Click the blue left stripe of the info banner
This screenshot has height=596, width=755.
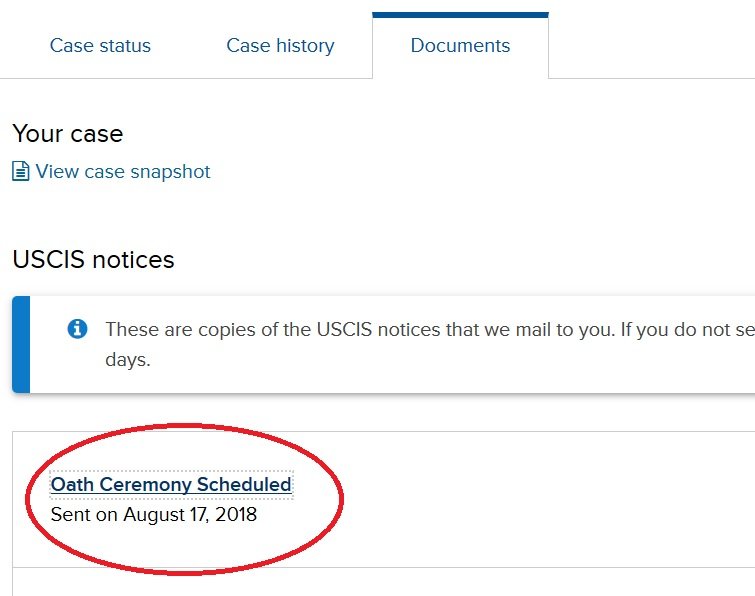tap(21, 345)
